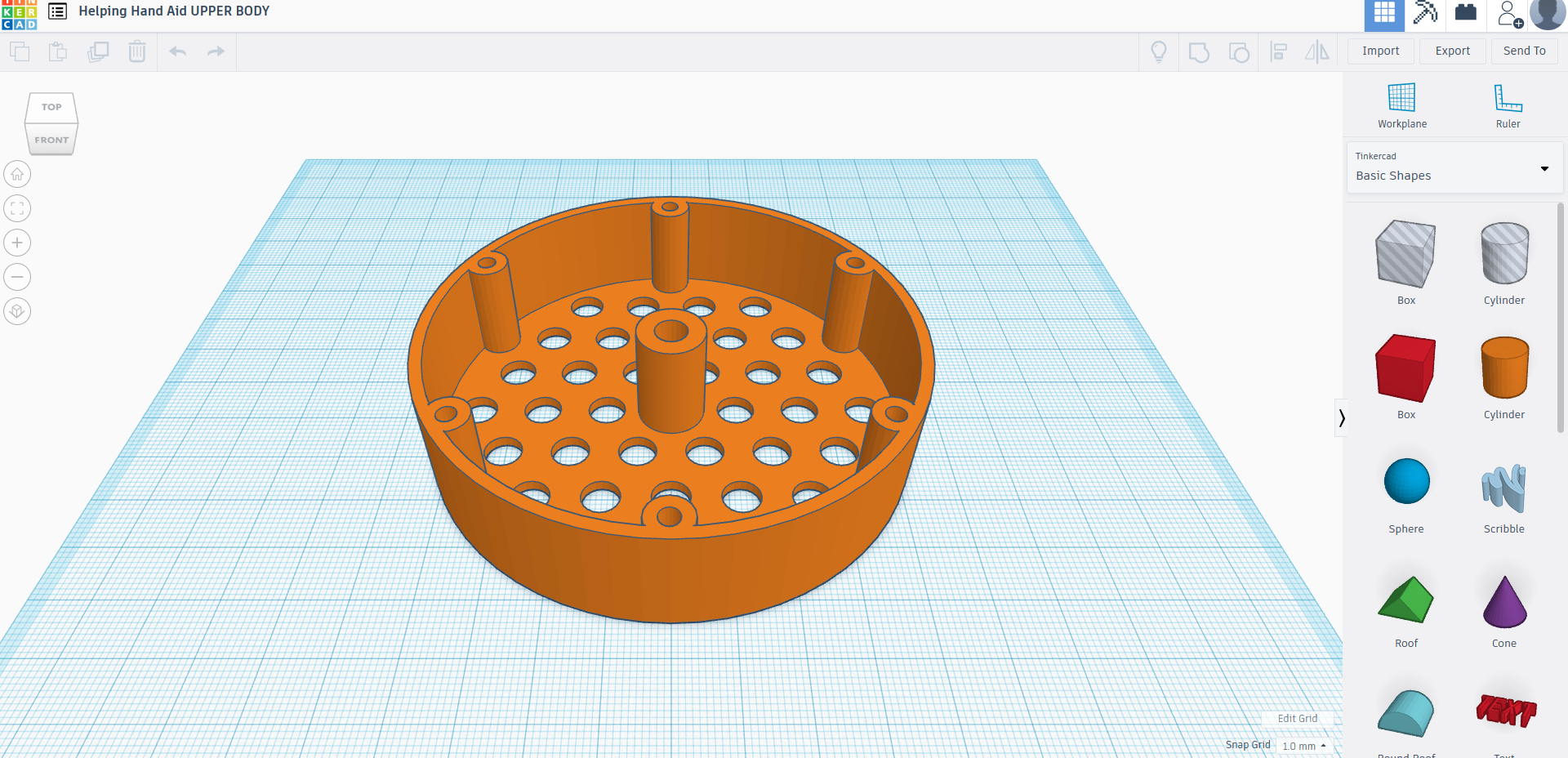Click the Tinkercad logo
1568x758 pixels.
pos(19,15)
